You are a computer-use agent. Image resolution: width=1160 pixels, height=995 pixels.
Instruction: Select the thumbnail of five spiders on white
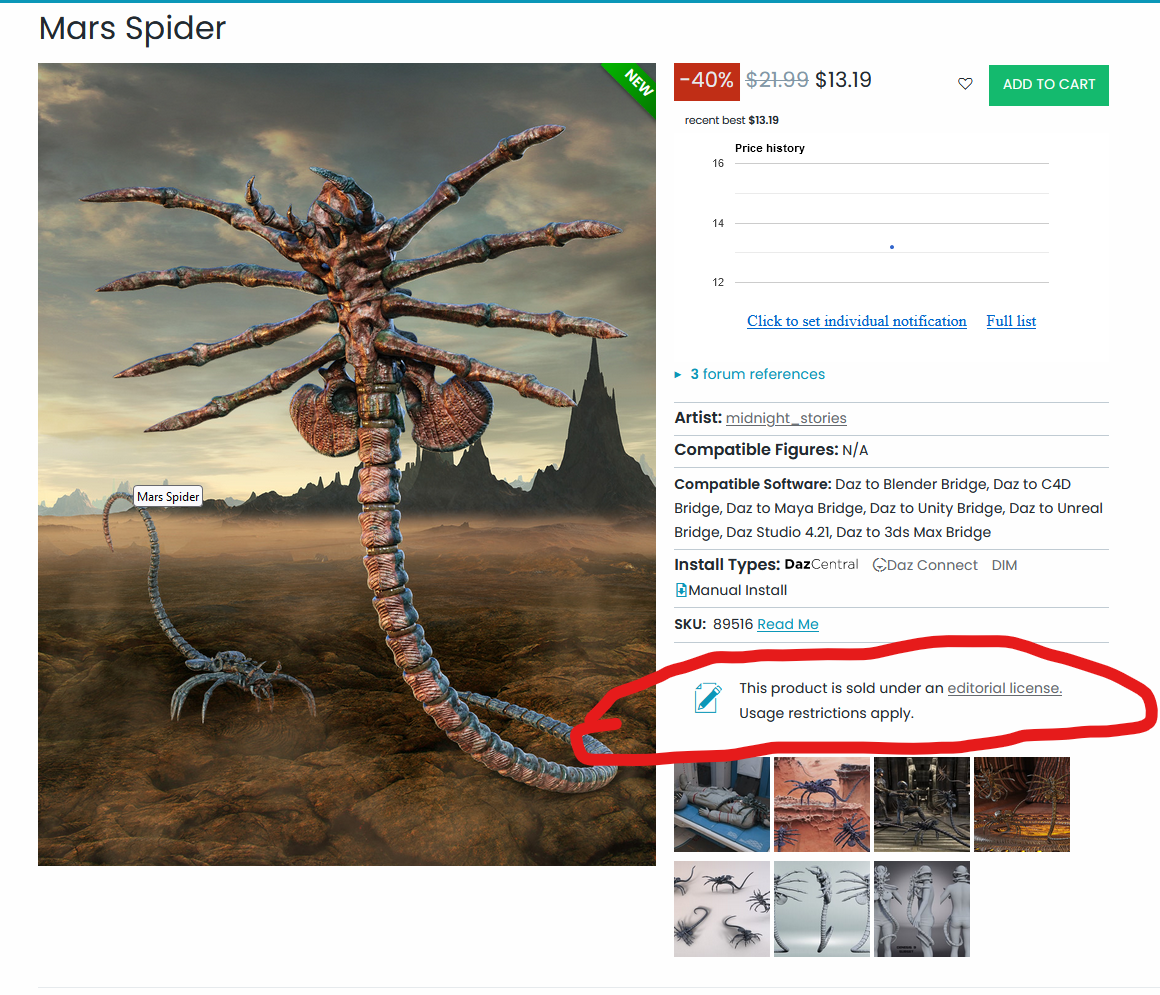coord(721,908)
